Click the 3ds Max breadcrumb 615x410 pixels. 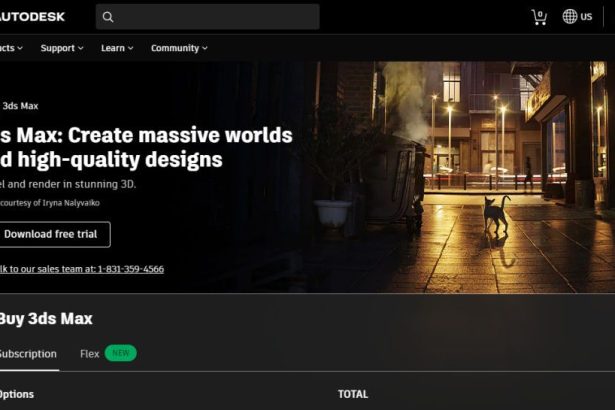click(x=20, y=106)
